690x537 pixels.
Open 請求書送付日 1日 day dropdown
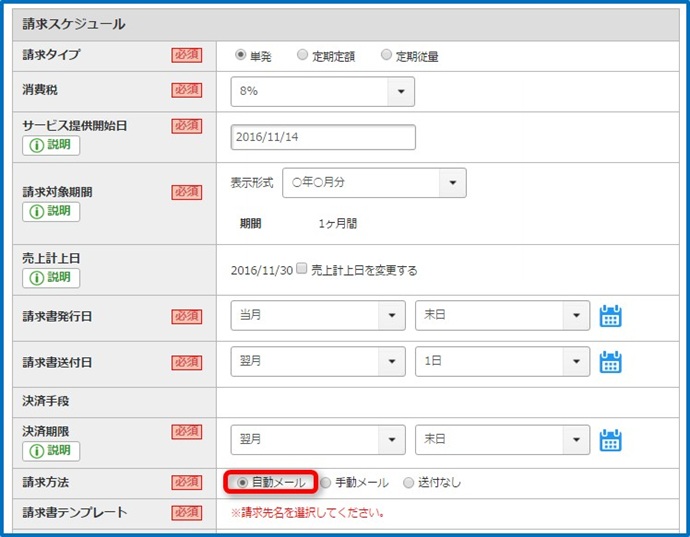point(503,361)
